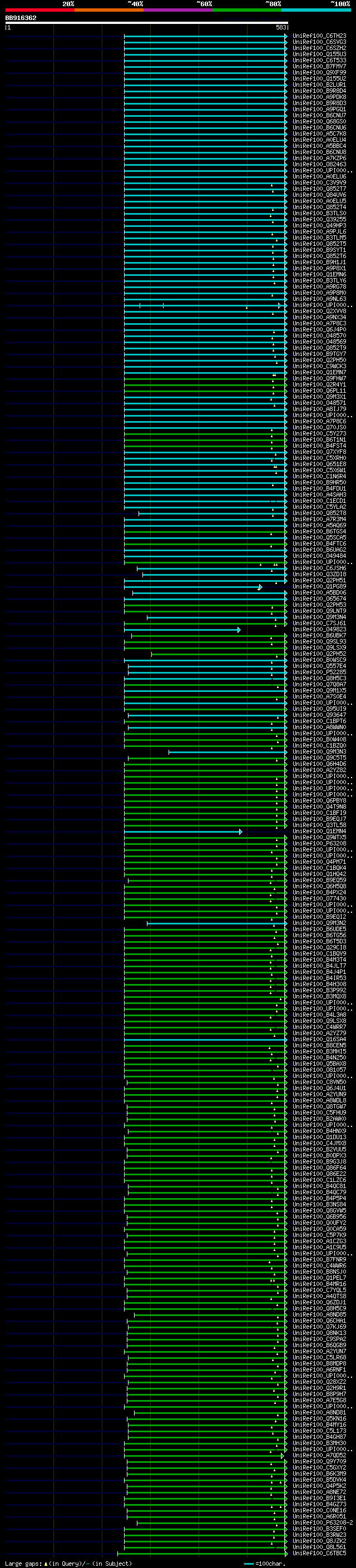Select the orange ~40% identity legend segment
The image size is (356, 1568).
pos(109,11)
